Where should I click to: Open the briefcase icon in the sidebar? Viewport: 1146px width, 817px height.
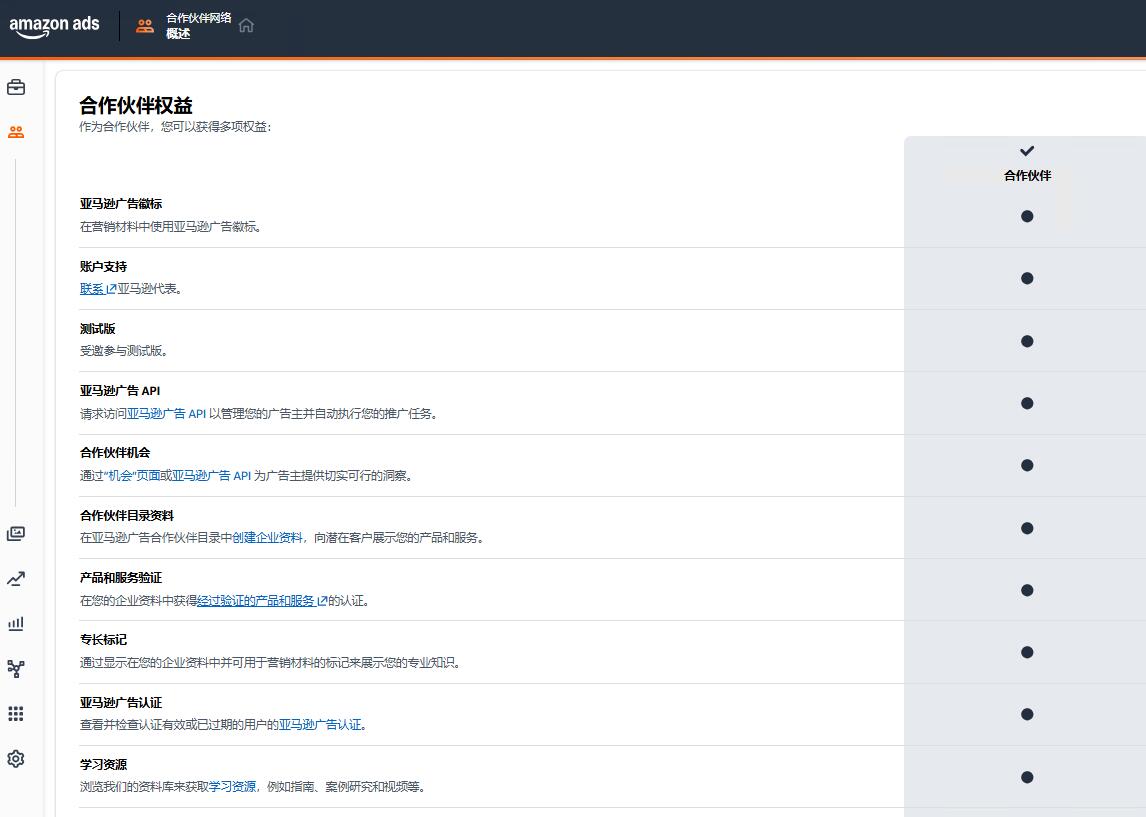pyautogui.click(x=16, y=88)
